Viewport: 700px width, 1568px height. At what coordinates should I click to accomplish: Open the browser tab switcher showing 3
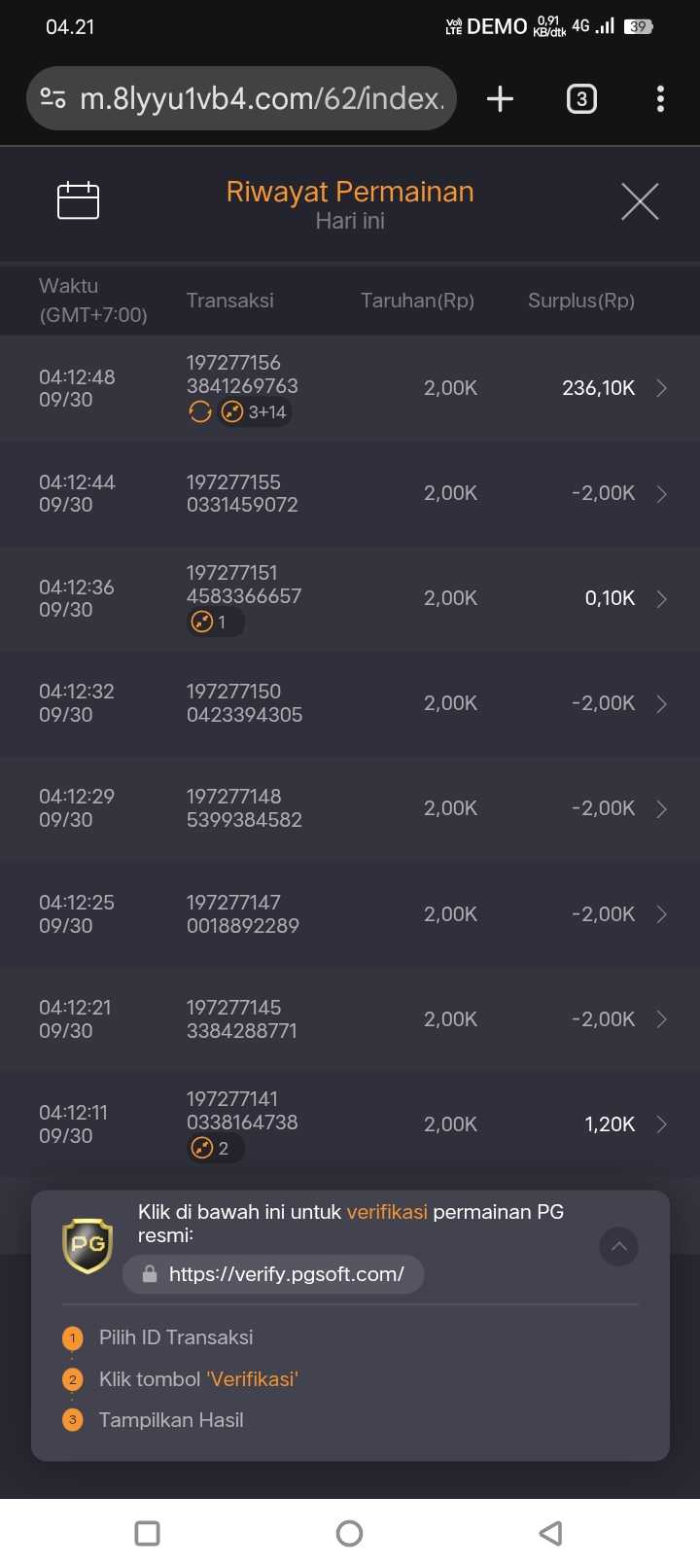tap(581, 98)
